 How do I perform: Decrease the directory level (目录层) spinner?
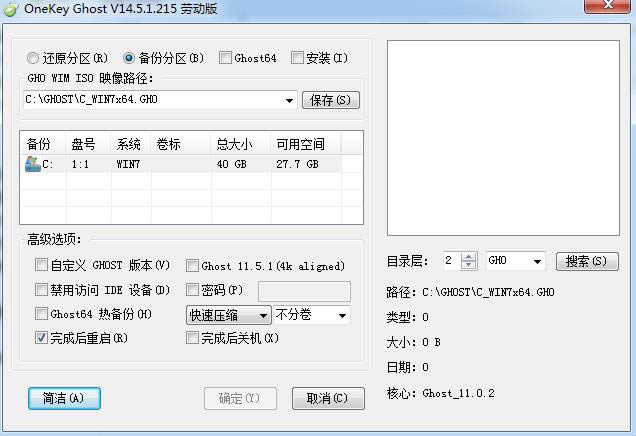469,265
